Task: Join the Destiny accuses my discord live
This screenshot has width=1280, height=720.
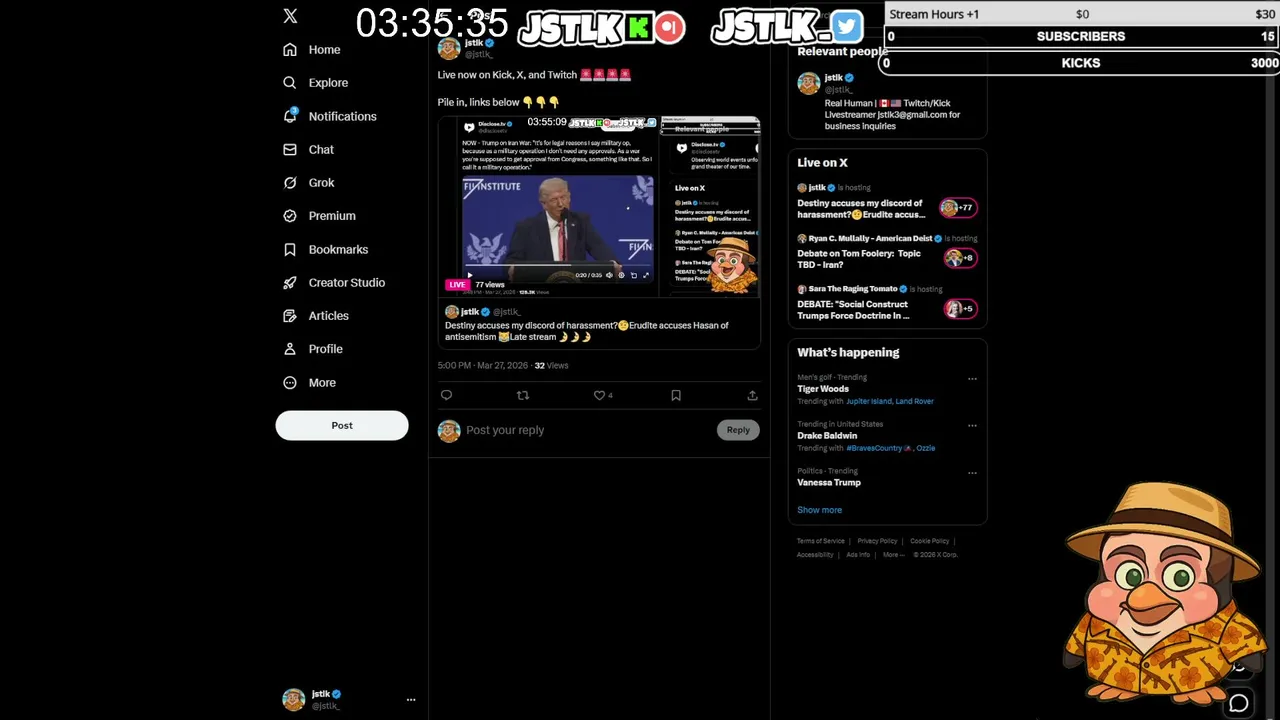Action: (x=860, y=209)
